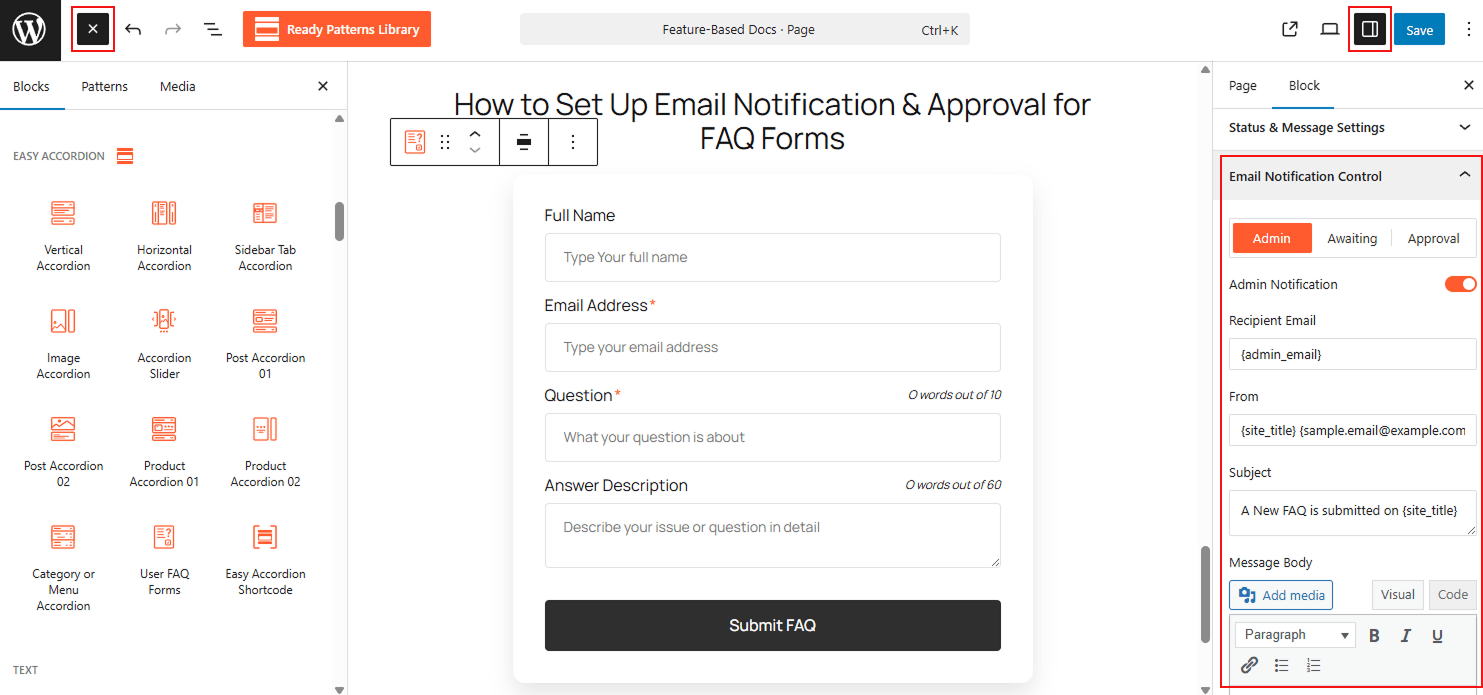Open the document overview panel
This screenshot has height=695, width=1483.
coord(212,29)
